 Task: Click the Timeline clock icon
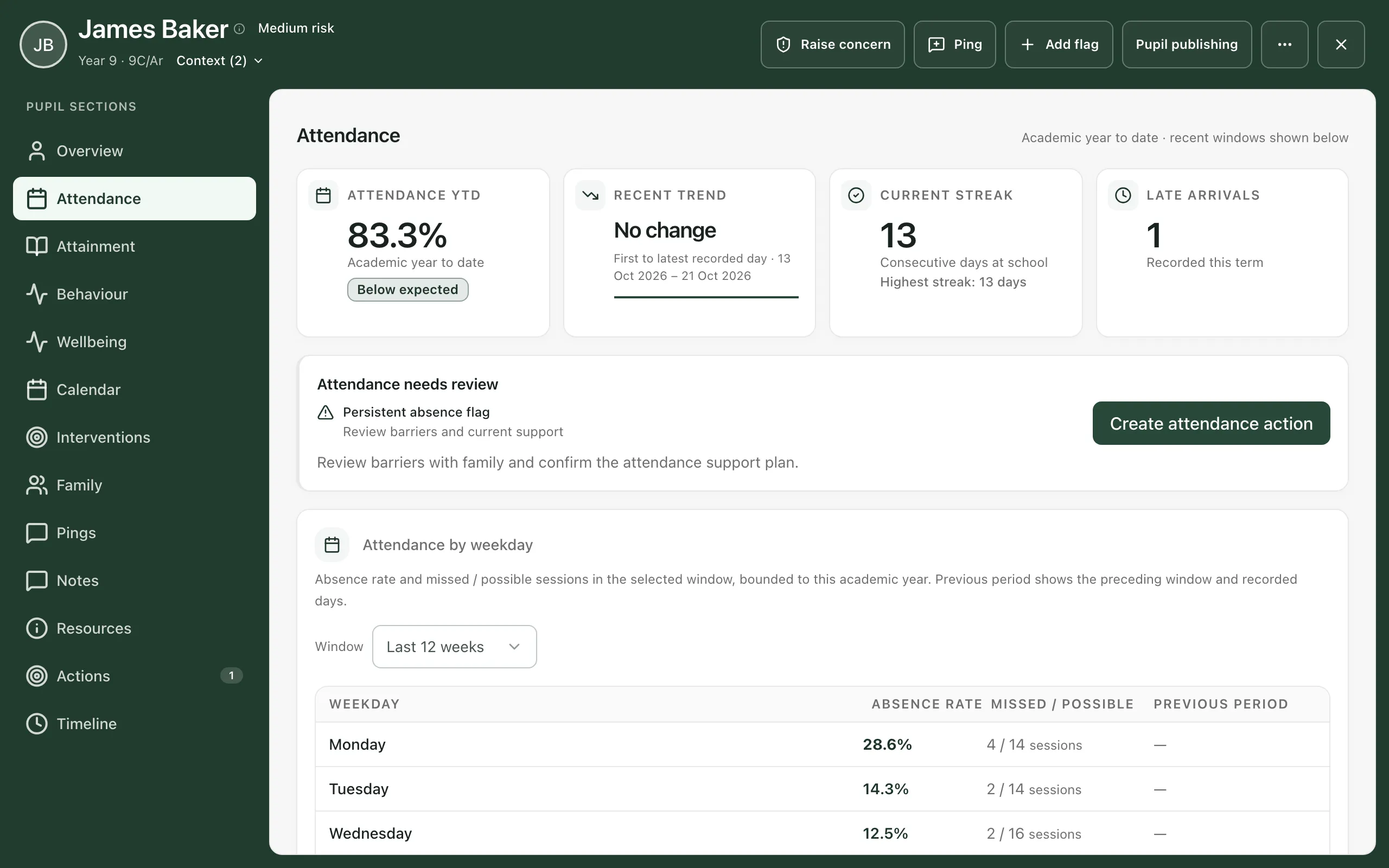click(37, 723)
